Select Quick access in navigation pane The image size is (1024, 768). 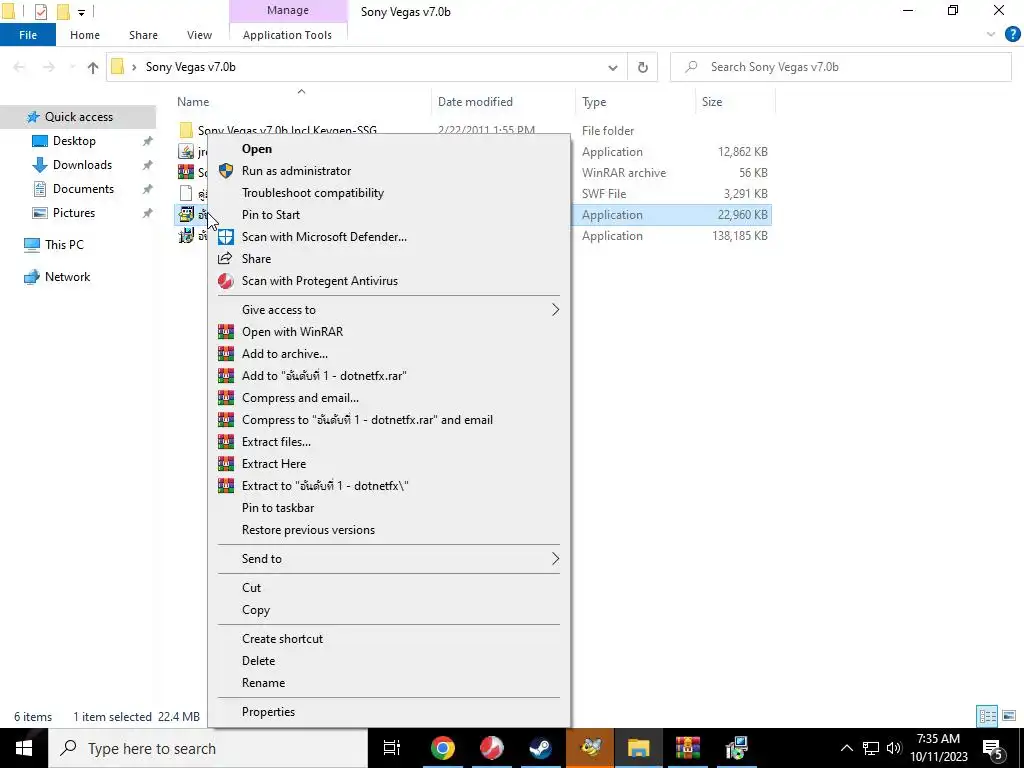78,117
